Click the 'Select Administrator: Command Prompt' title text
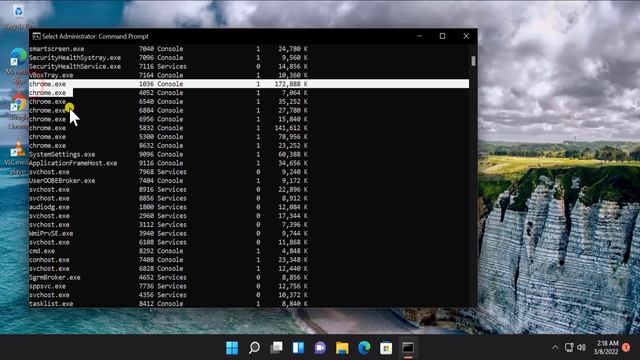Image resolution: width=640 pixels, height=360 pixels. pyautogui.click(x=95, y=36)
